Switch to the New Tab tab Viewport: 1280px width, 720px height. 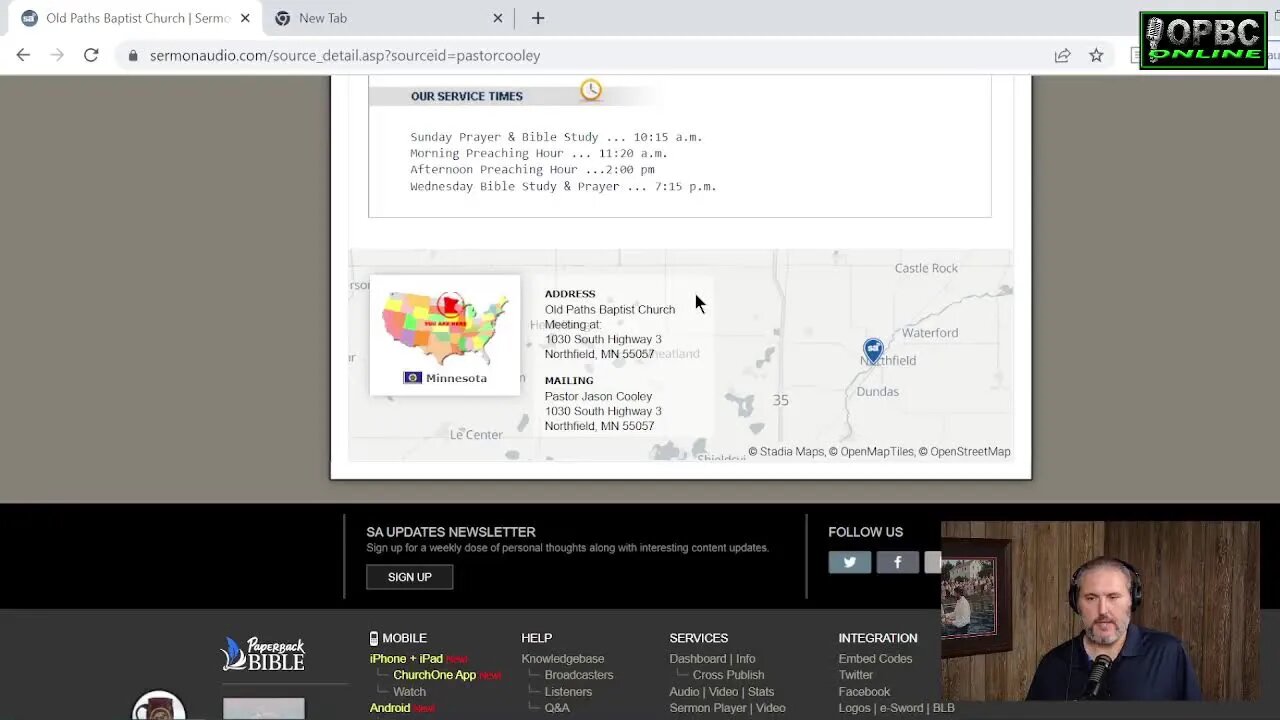tap(390, 18)
